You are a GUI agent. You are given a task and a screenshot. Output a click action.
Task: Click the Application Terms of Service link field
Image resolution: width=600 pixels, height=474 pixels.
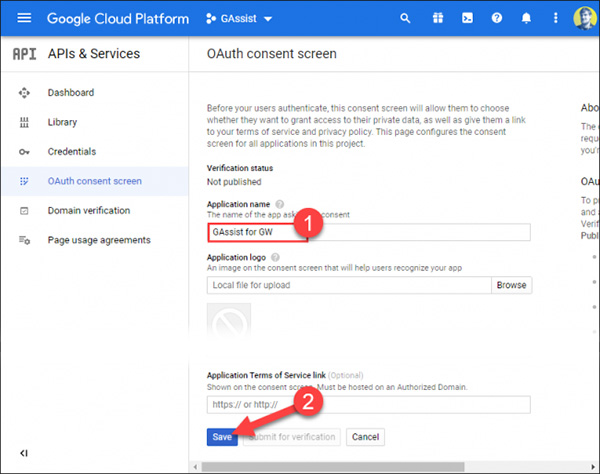click(368, 405)
